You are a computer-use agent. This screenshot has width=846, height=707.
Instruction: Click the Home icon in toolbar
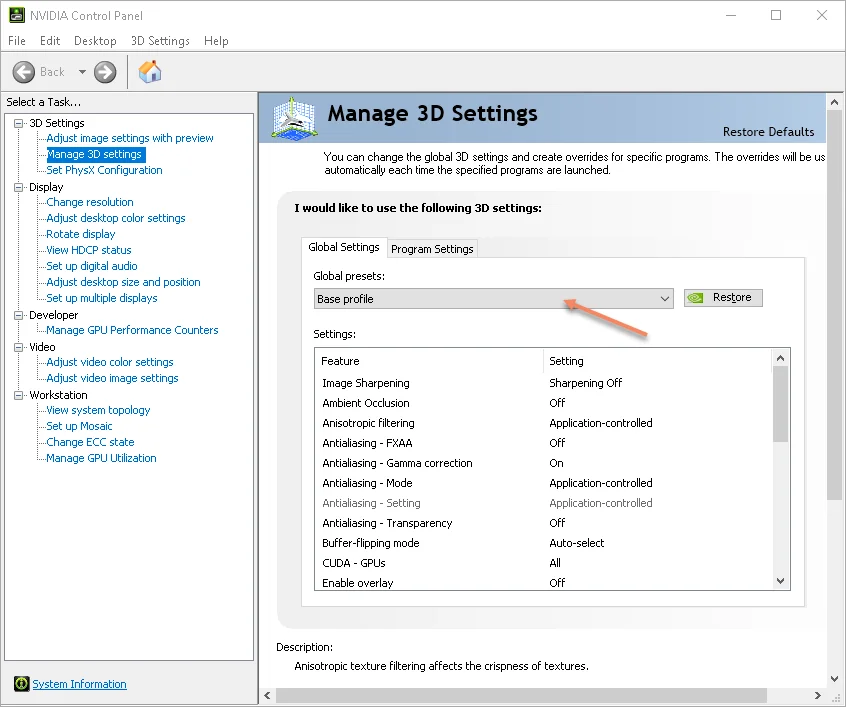(x=150, y=72)
